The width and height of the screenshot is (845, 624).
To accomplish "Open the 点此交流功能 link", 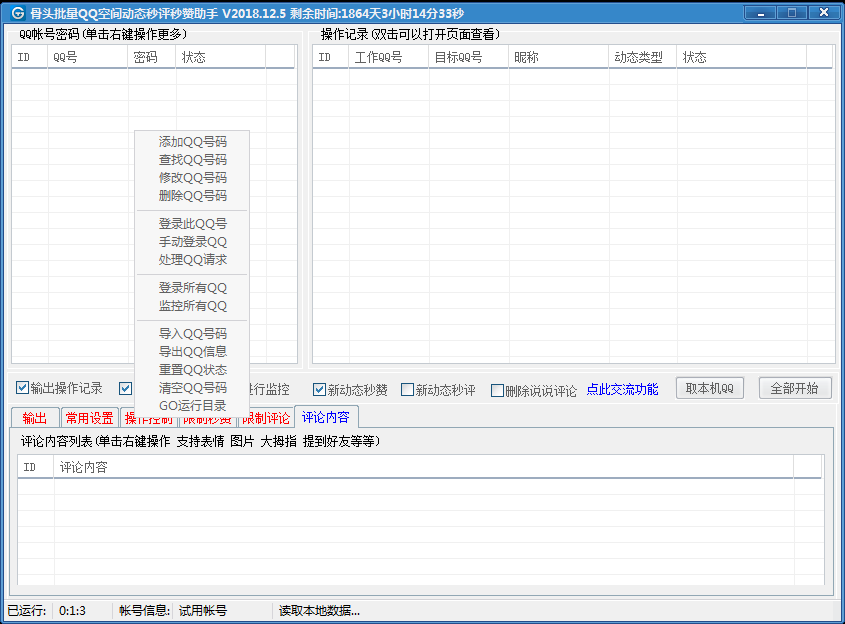I will click(x=622, y=390).
